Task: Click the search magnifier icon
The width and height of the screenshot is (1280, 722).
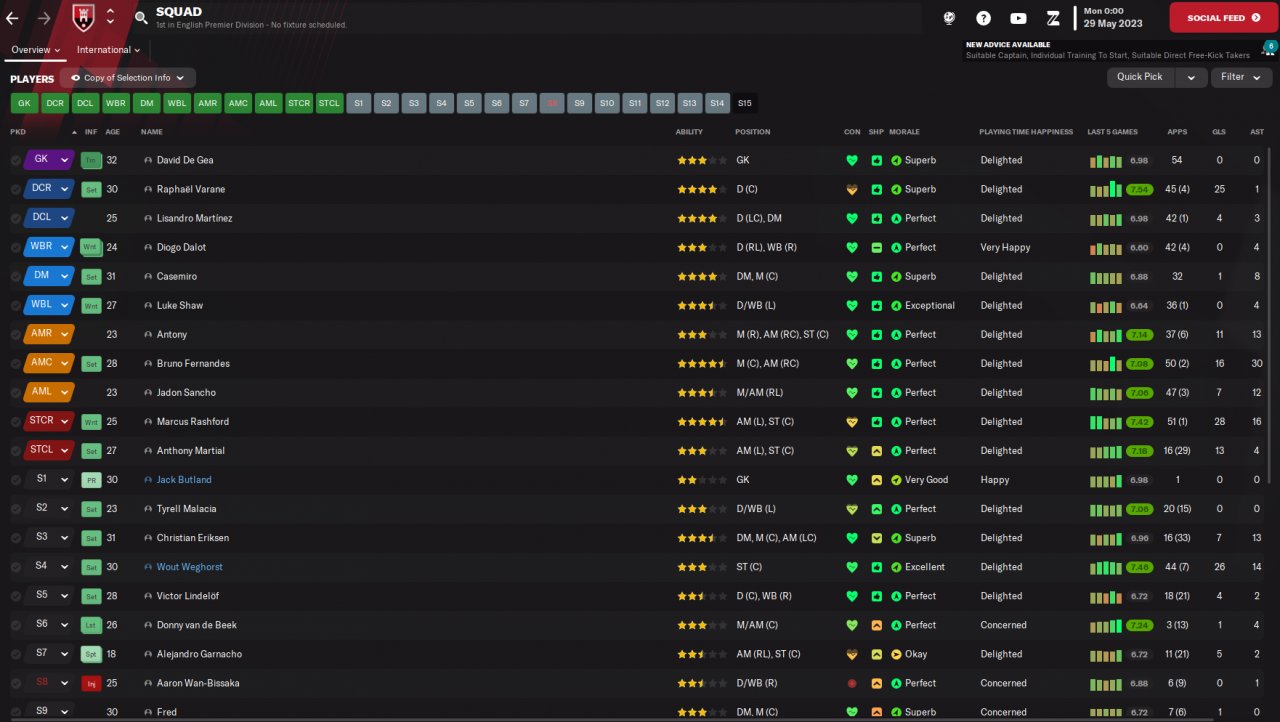Action: [141, 18]
